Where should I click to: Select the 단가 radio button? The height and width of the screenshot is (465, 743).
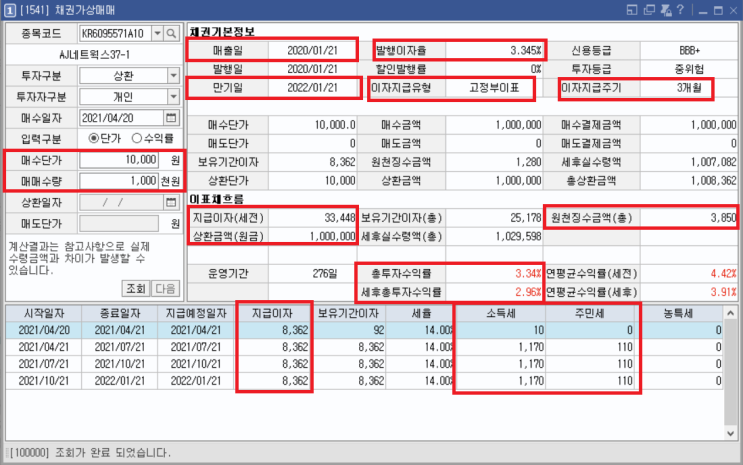point(93,138)
